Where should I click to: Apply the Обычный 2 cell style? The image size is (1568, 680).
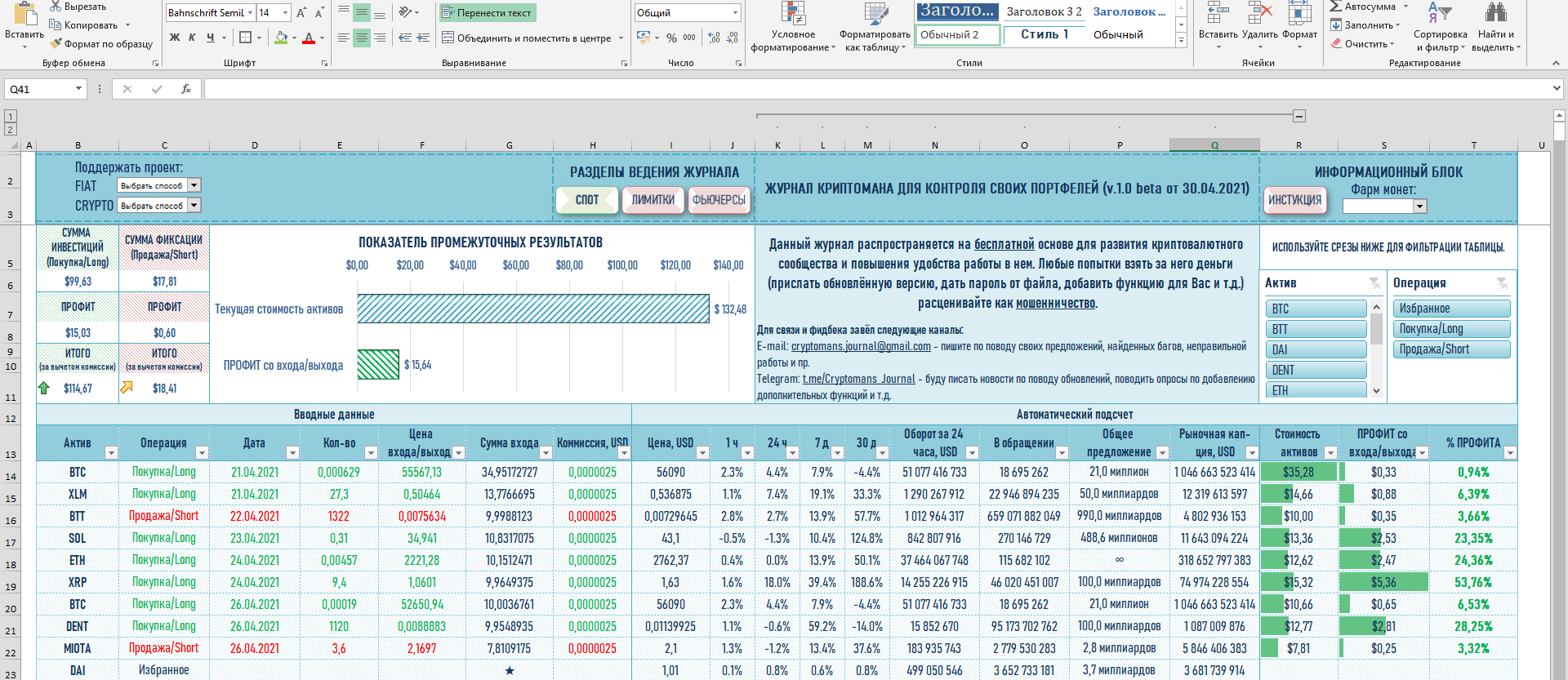pyautogui.click(x=957, y=34)
